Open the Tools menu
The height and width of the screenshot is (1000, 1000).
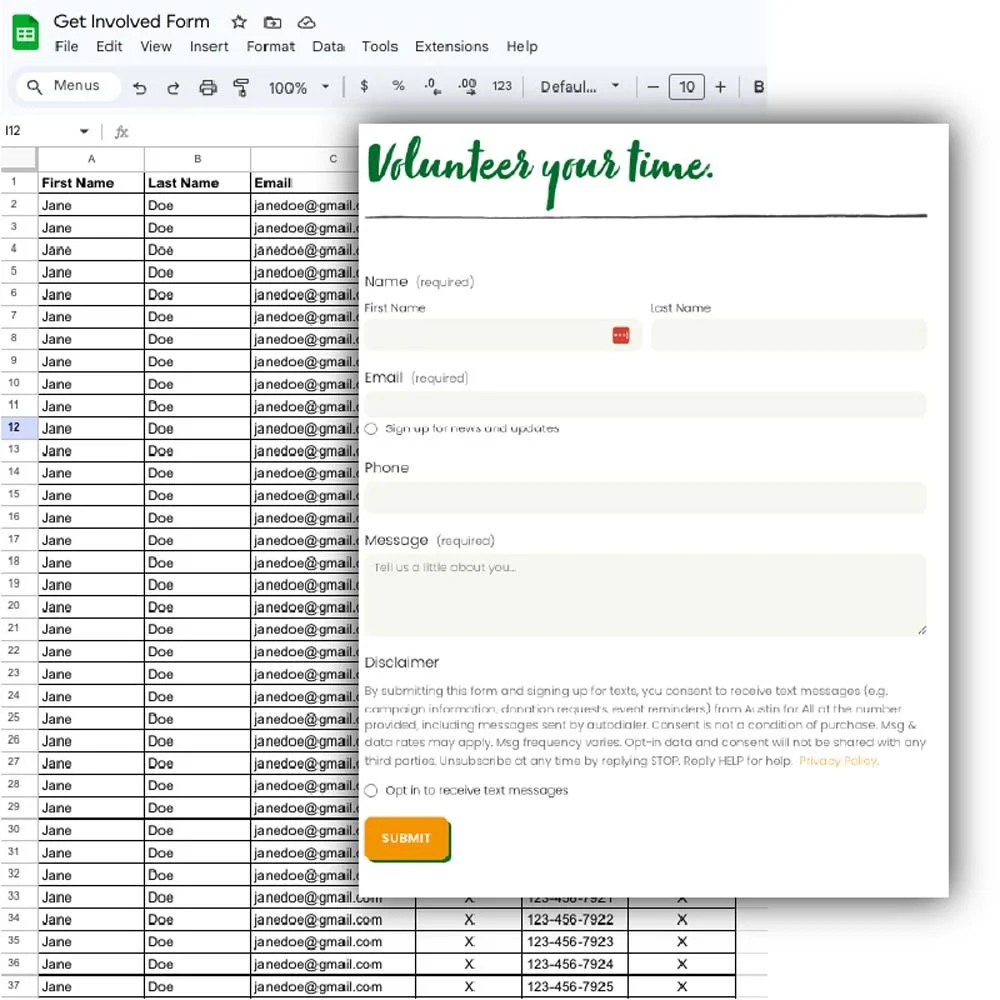tap(379, 47)
